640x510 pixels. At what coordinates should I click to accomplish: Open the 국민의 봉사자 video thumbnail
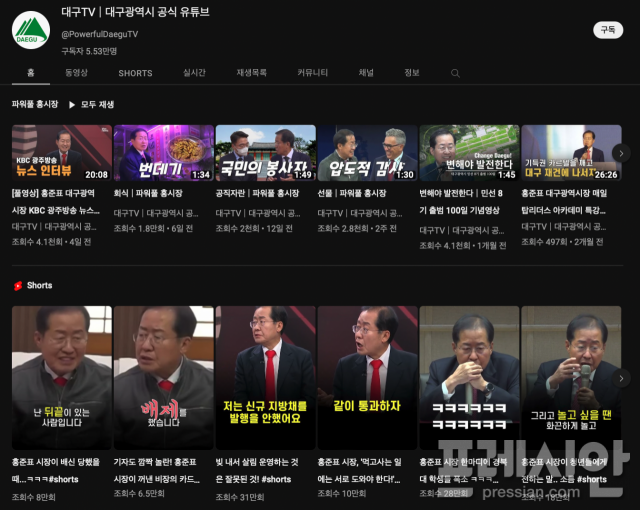tap(265, 153)
